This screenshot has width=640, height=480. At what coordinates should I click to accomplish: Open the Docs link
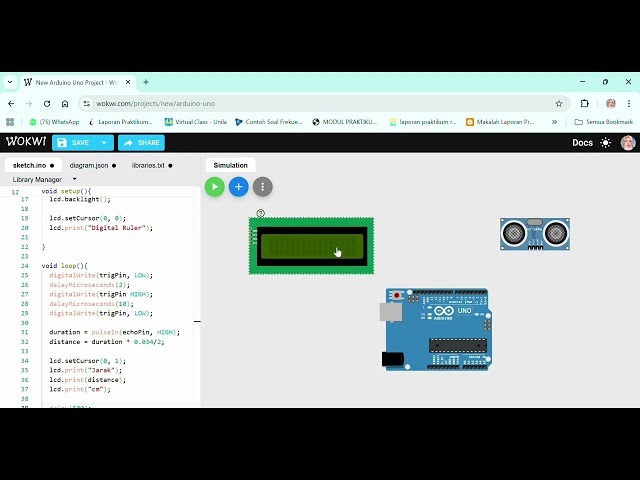(582, 142)
